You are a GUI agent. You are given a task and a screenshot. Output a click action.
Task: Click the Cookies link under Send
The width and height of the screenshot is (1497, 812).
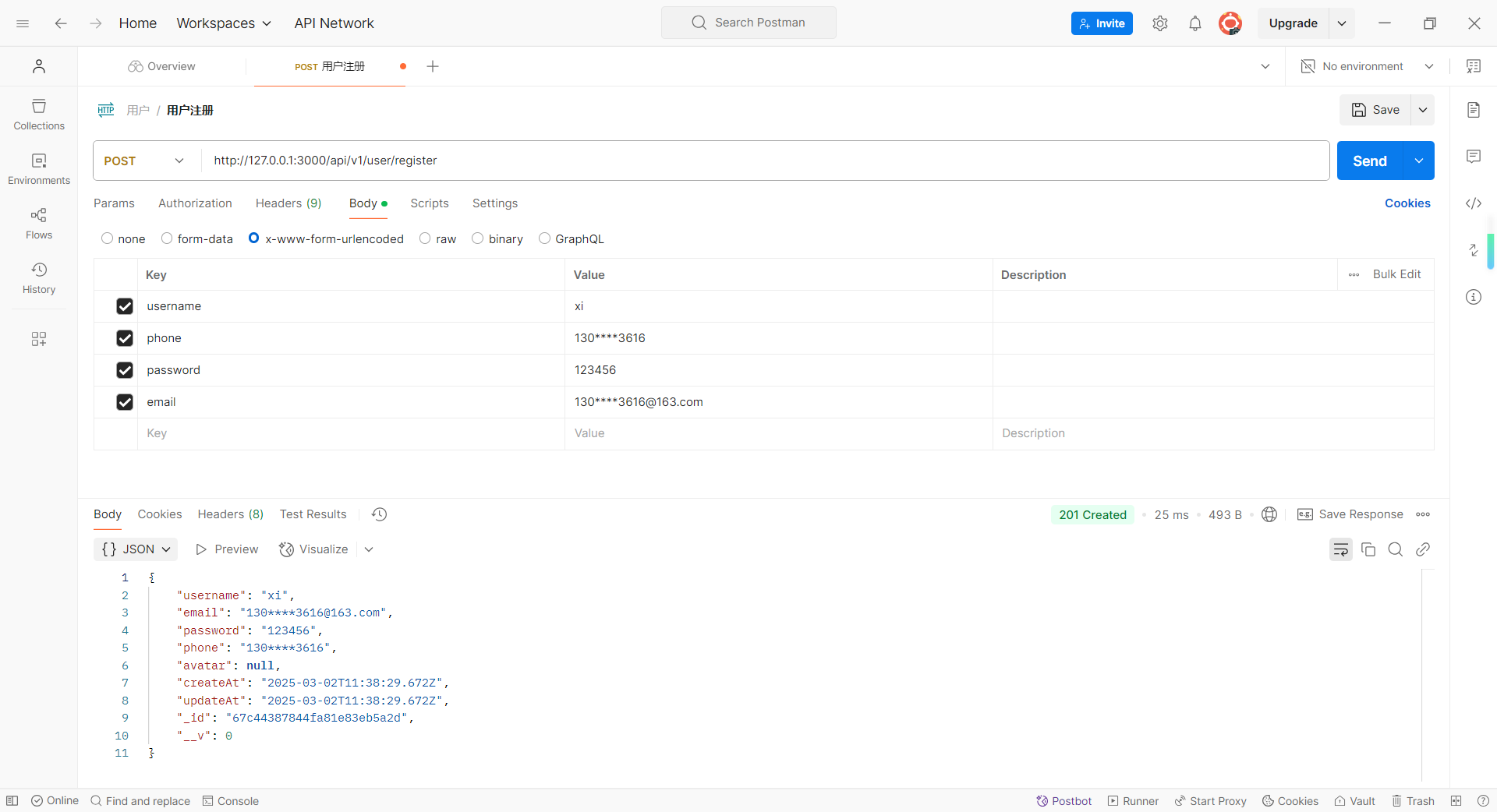[x=1407, y=203]
